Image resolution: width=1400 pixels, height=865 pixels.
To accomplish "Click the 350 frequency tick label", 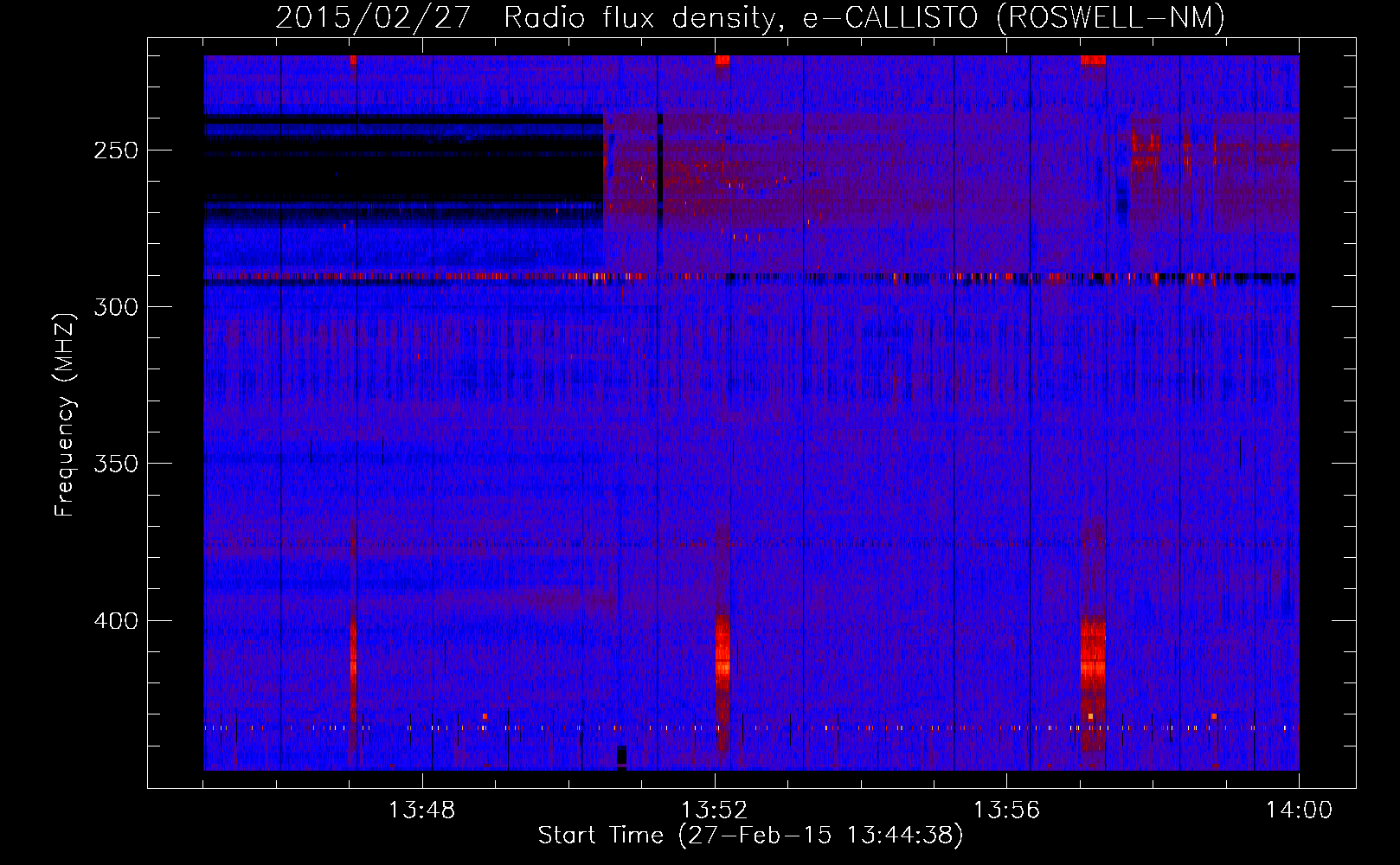I will (x=117, y=464).
